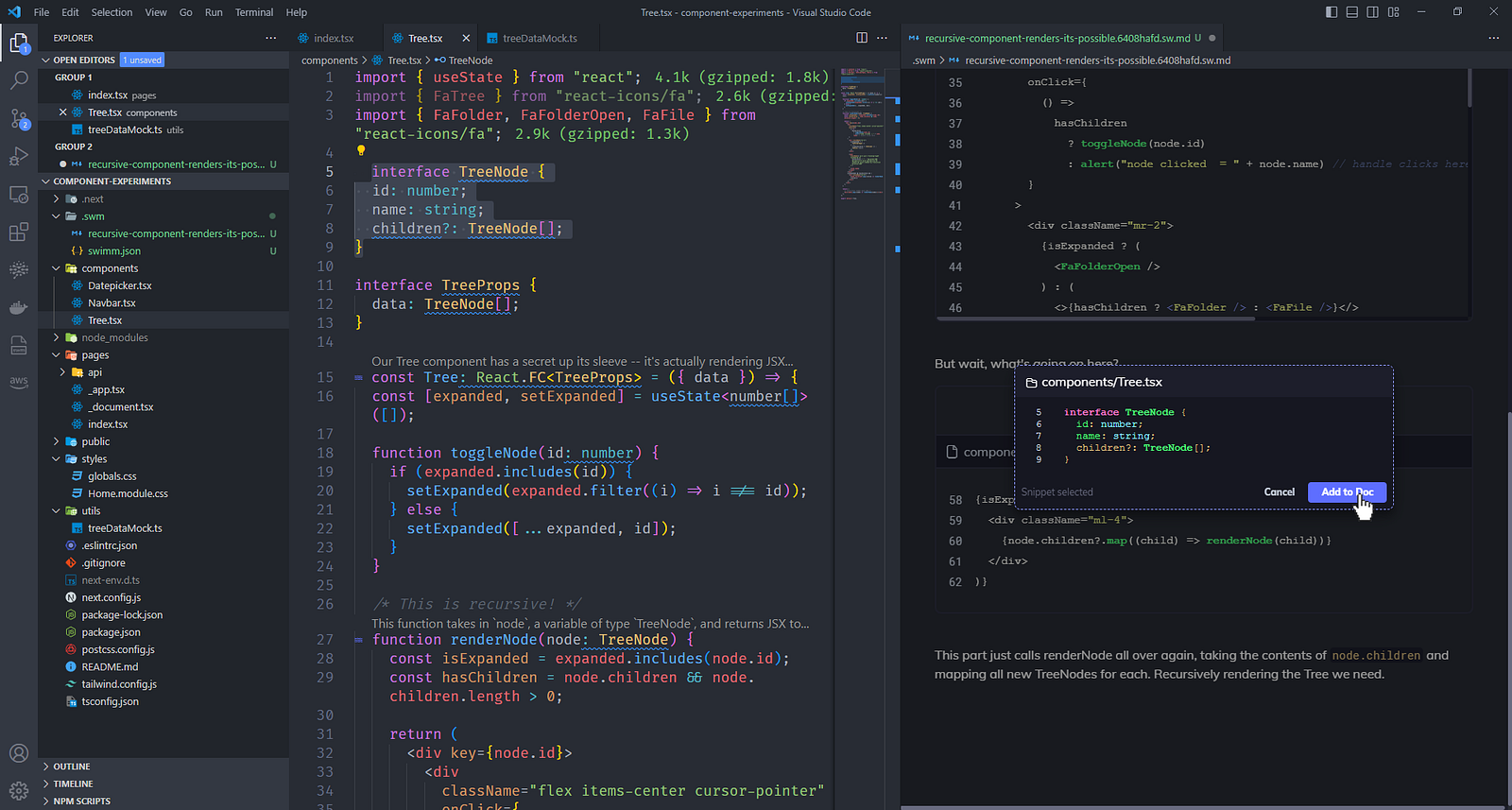Click the split editor right icon

pos(862,38)
